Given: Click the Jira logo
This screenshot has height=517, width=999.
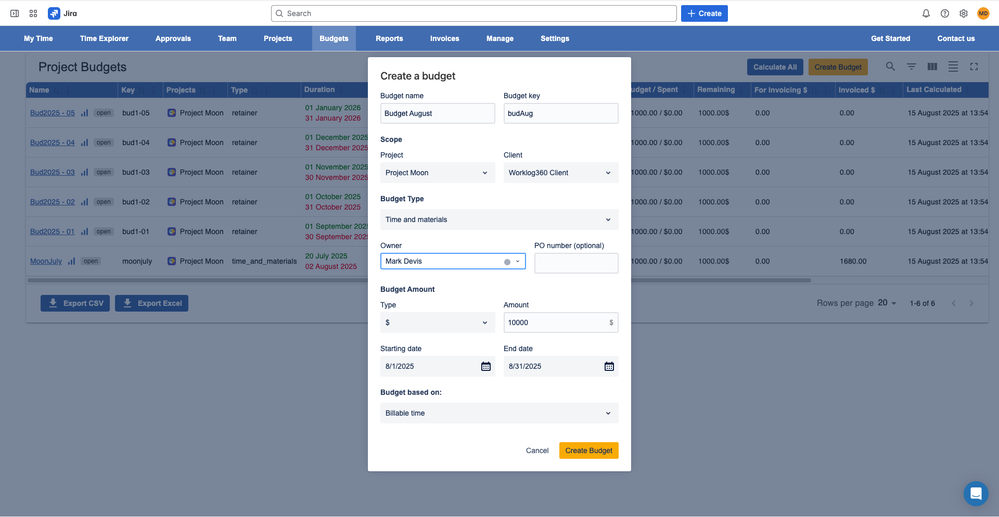Looking at the screenshot, I should (62, 13).
